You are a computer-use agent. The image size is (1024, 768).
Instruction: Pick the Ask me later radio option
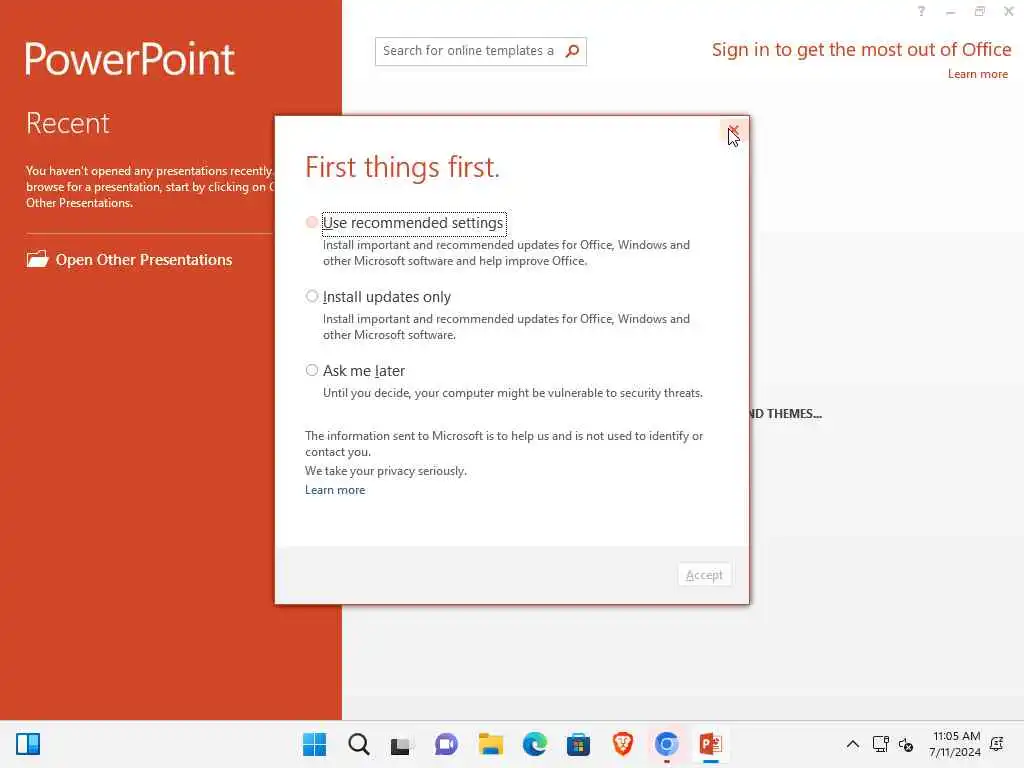(312, 370)
